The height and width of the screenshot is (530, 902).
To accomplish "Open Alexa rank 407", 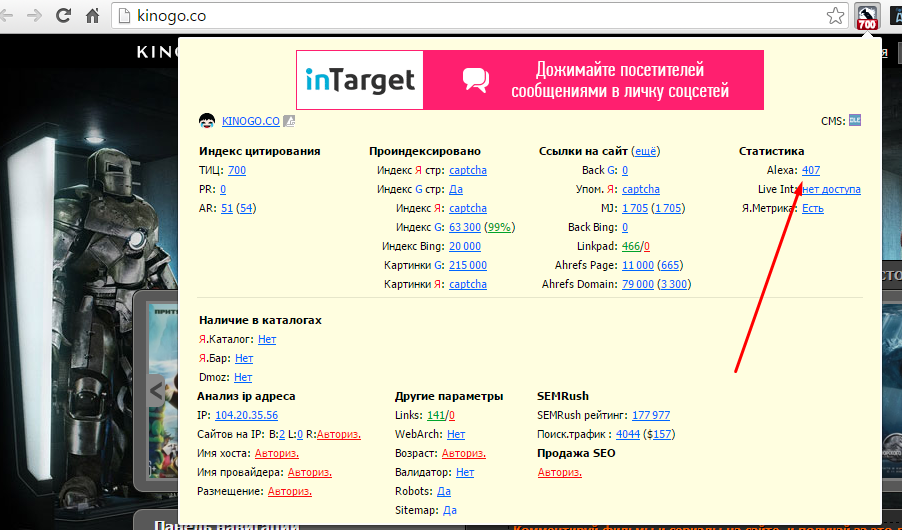I will click(x=811, y=170).
